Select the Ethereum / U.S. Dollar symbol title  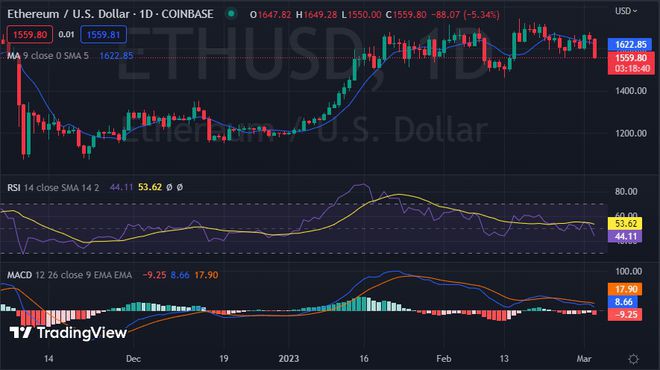pos(110,14)
